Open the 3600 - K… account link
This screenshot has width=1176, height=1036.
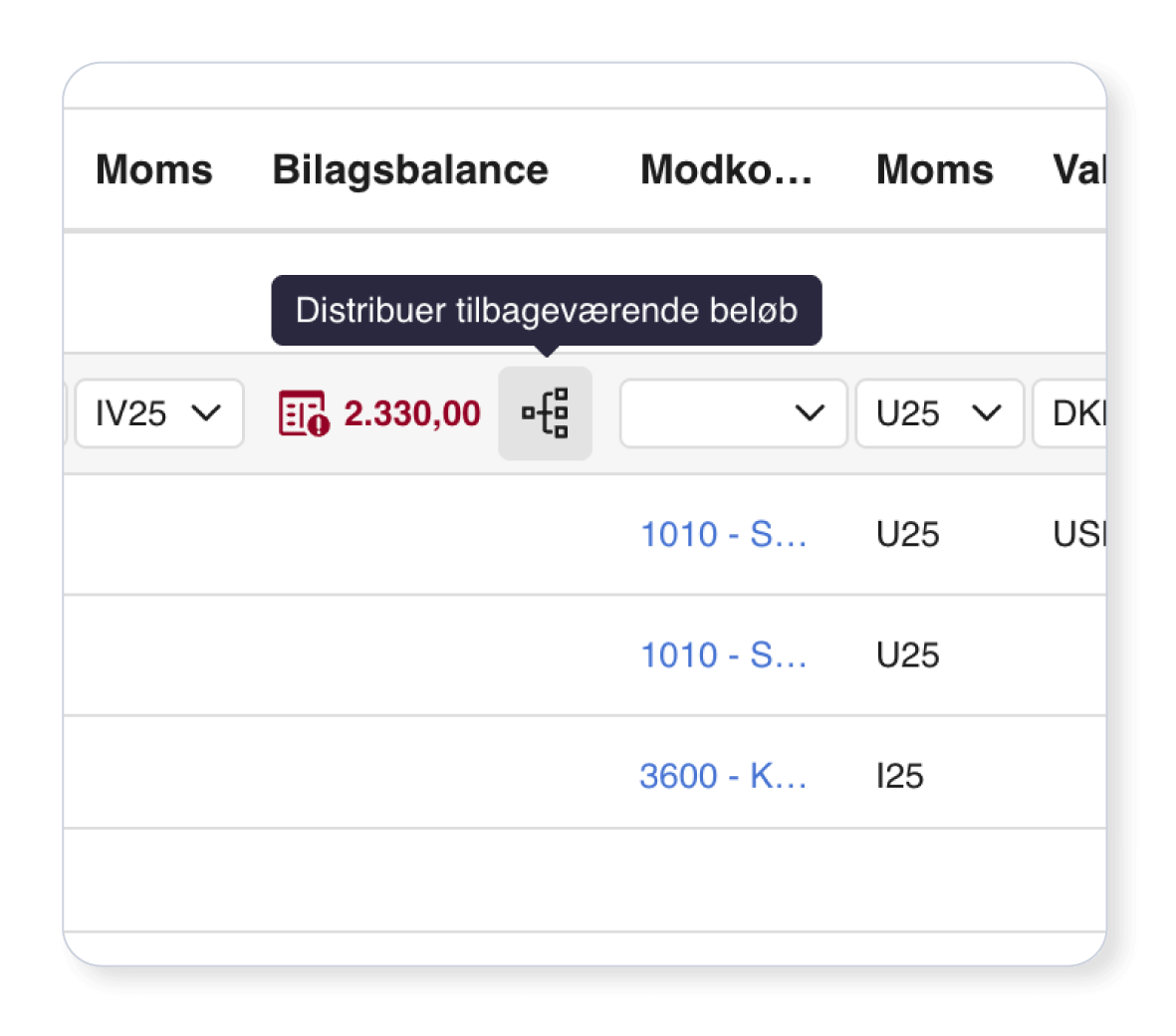(x=724, y=776)
